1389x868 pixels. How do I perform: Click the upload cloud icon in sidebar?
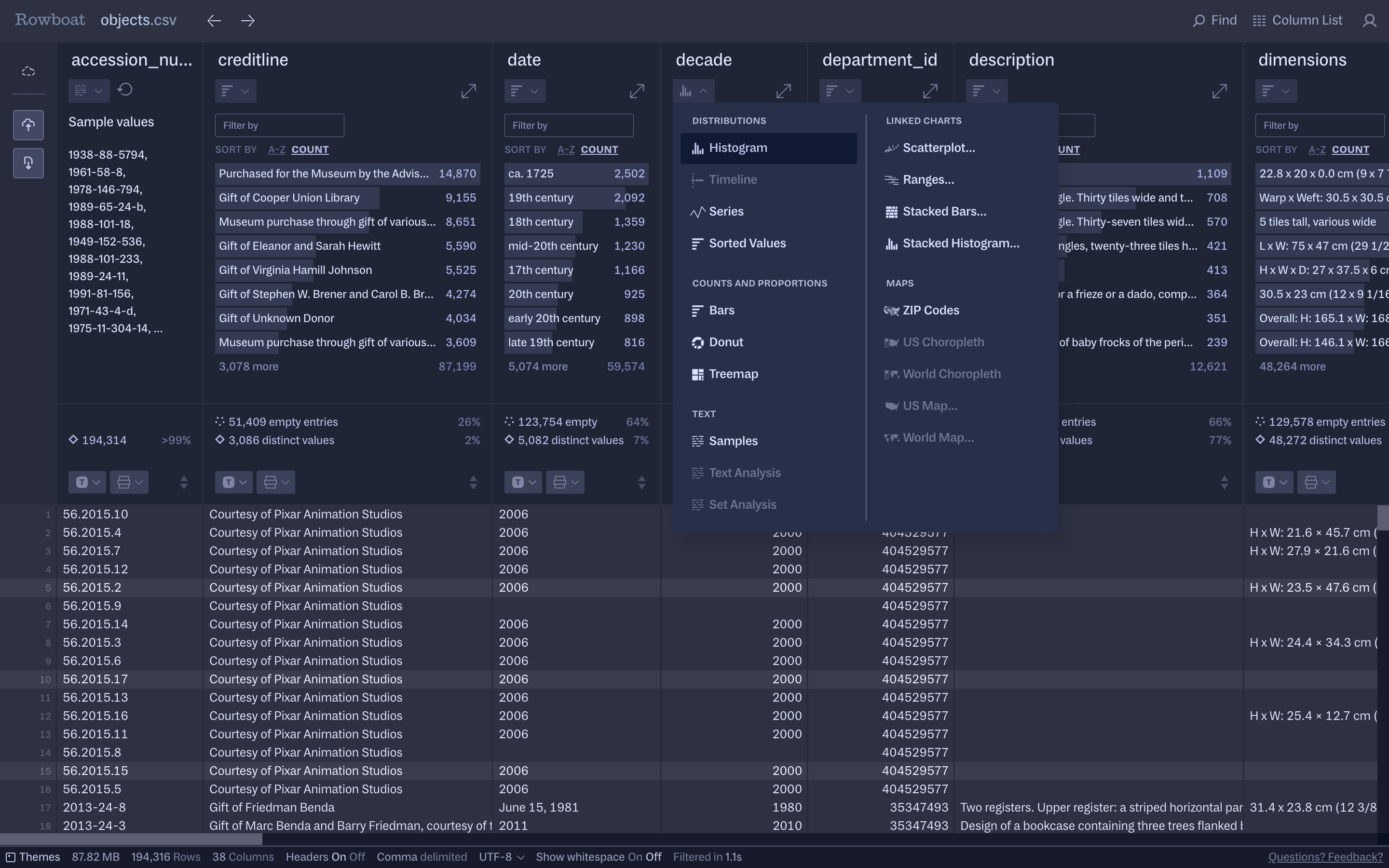pos(28,125)
